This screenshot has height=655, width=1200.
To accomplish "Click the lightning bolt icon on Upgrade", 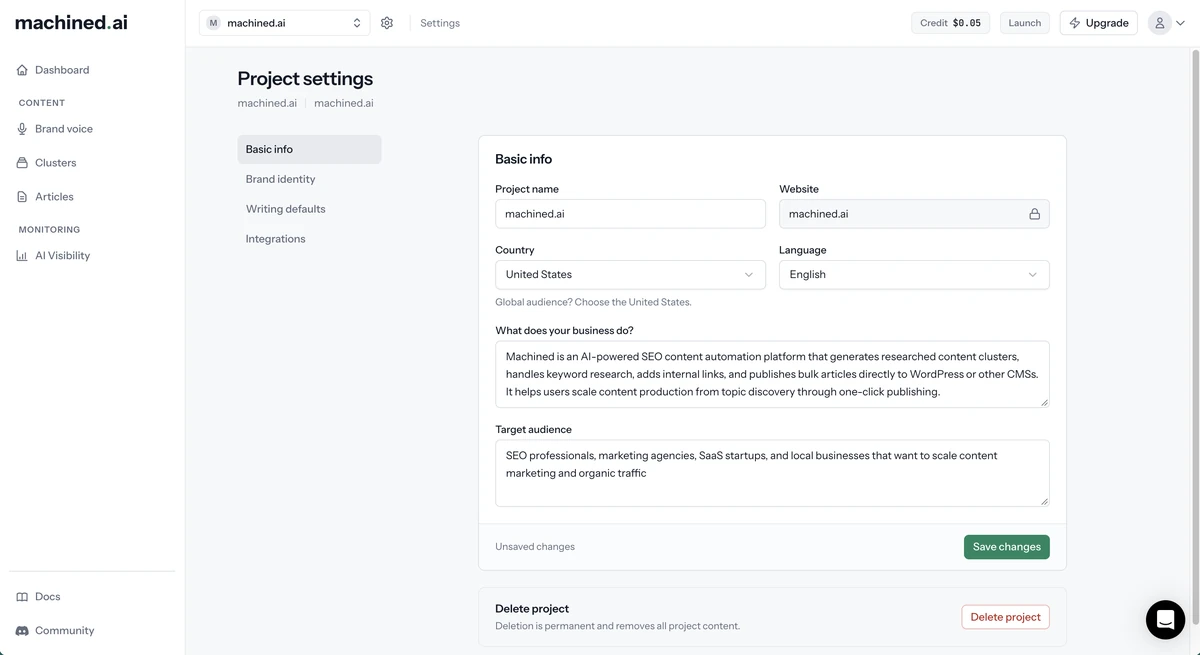I will click(x=1075, y=23).
